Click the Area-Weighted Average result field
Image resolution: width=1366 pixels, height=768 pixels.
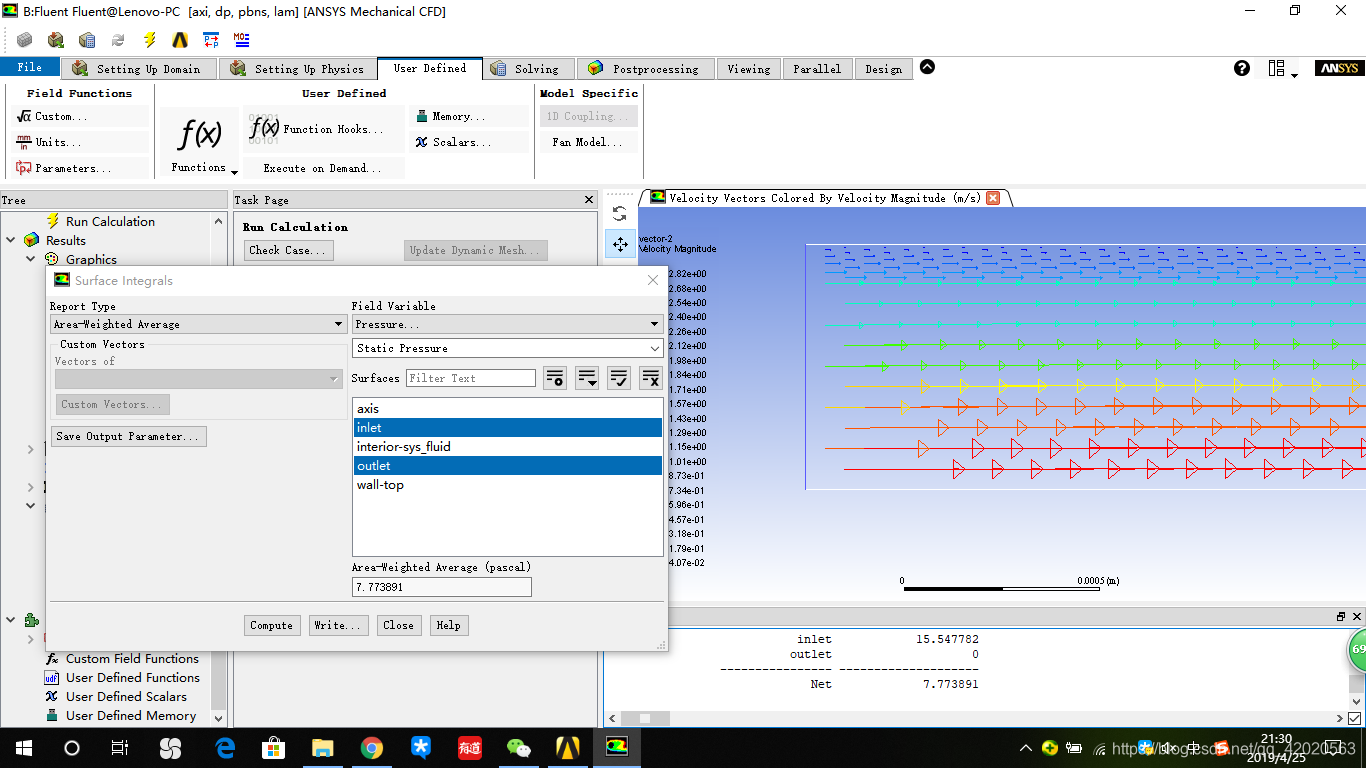(442, 587)
